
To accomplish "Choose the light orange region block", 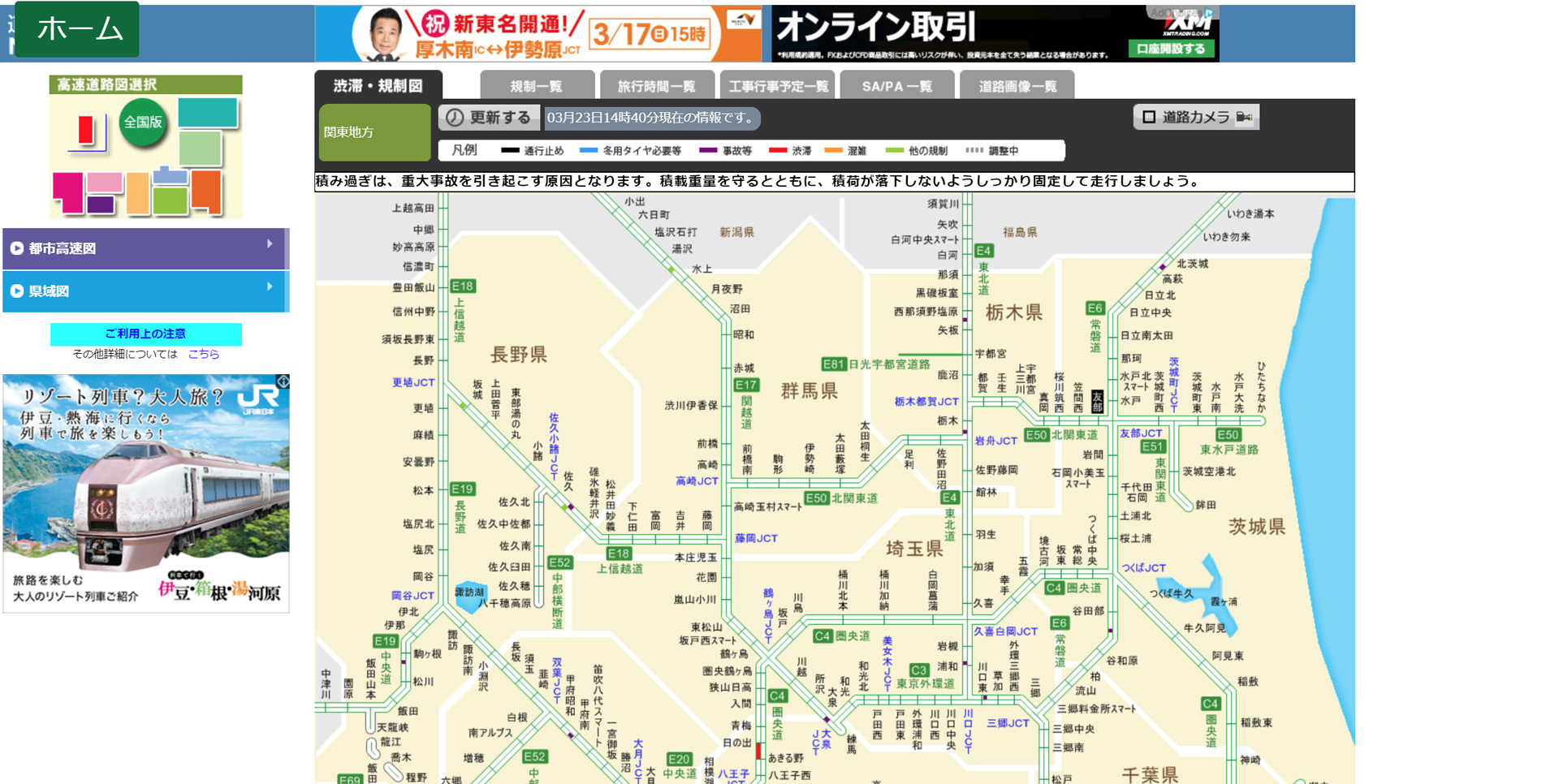I will point(137,194).
